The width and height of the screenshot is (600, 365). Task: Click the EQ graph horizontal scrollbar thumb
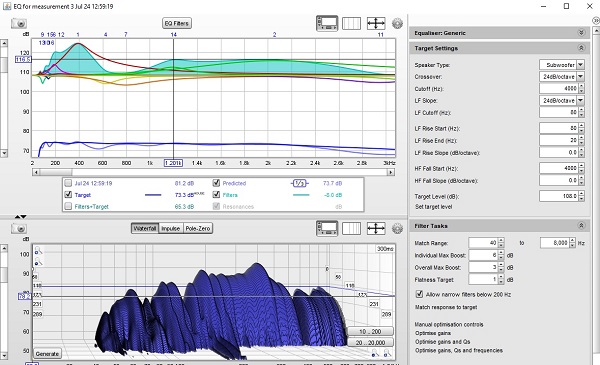[x=55, y=172]
